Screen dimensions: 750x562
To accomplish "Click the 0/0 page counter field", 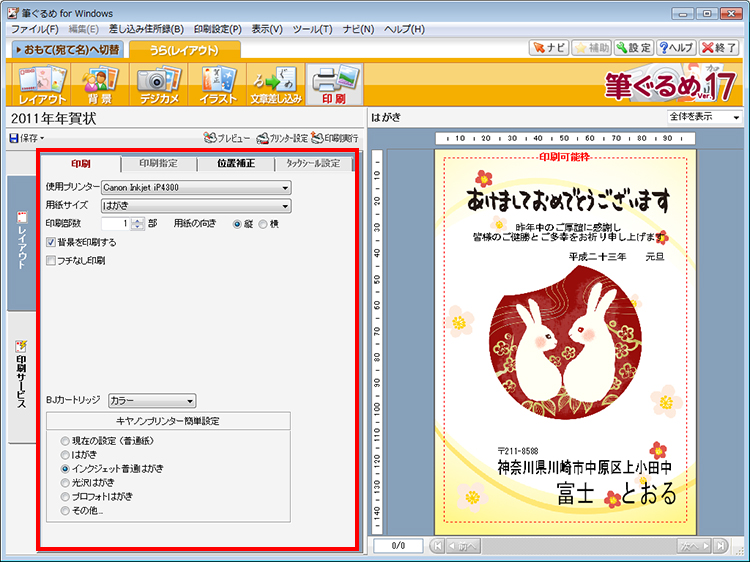I will pos(398,546).
